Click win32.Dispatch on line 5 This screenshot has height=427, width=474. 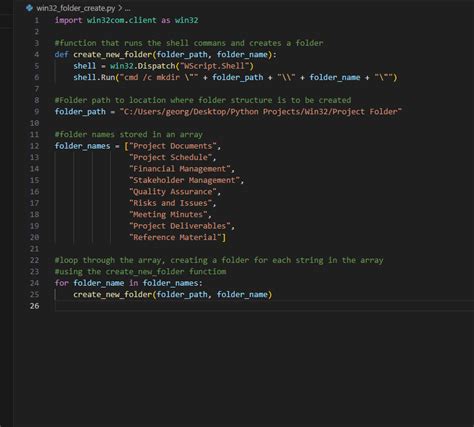[x=143, y=66]
